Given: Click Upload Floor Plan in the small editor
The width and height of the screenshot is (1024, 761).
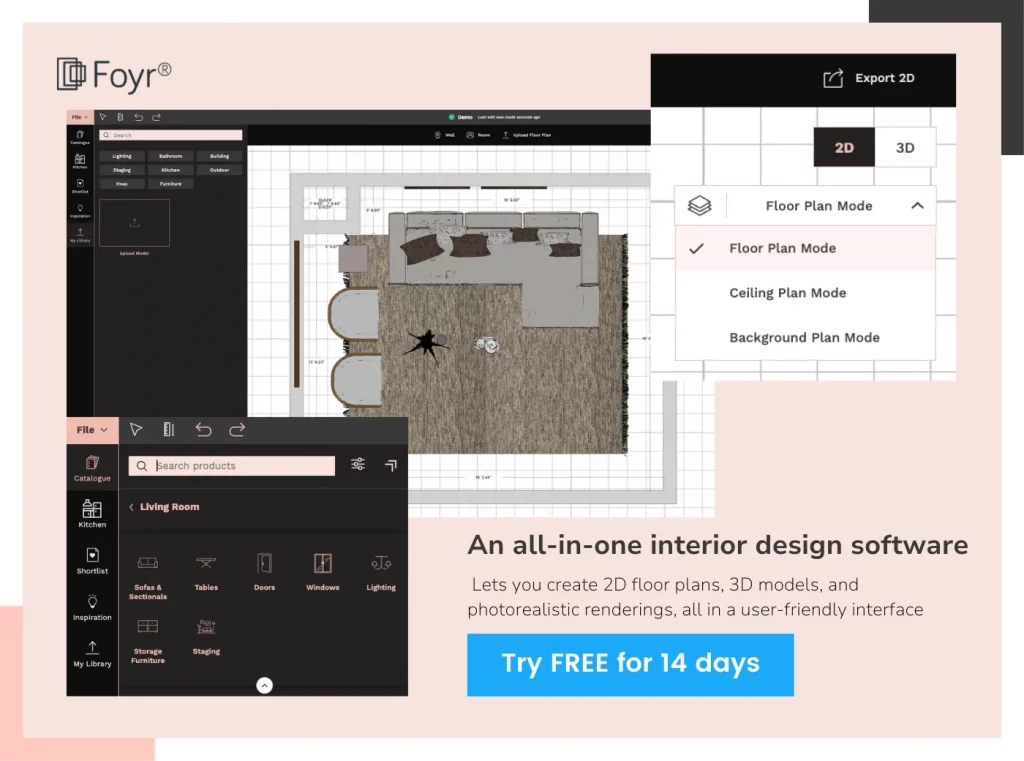Looking at the screenshot, I should 526,135.
